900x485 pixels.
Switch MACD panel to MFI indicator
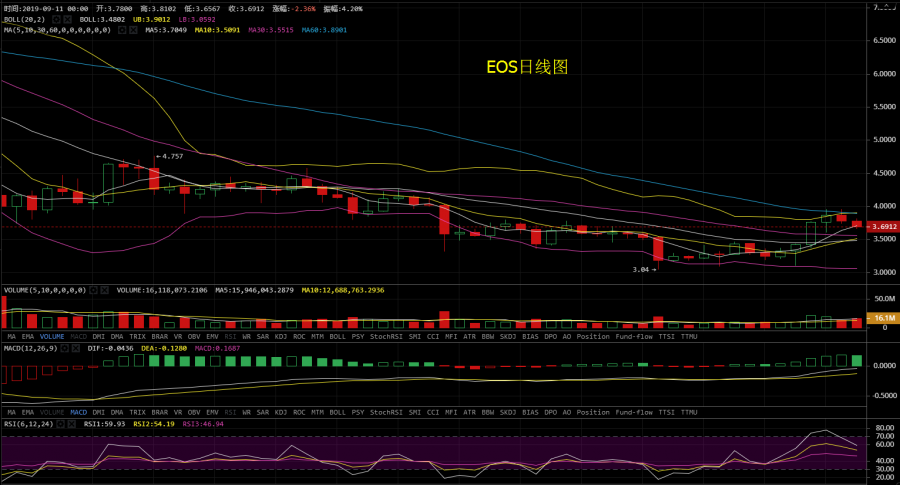(451, 413)
